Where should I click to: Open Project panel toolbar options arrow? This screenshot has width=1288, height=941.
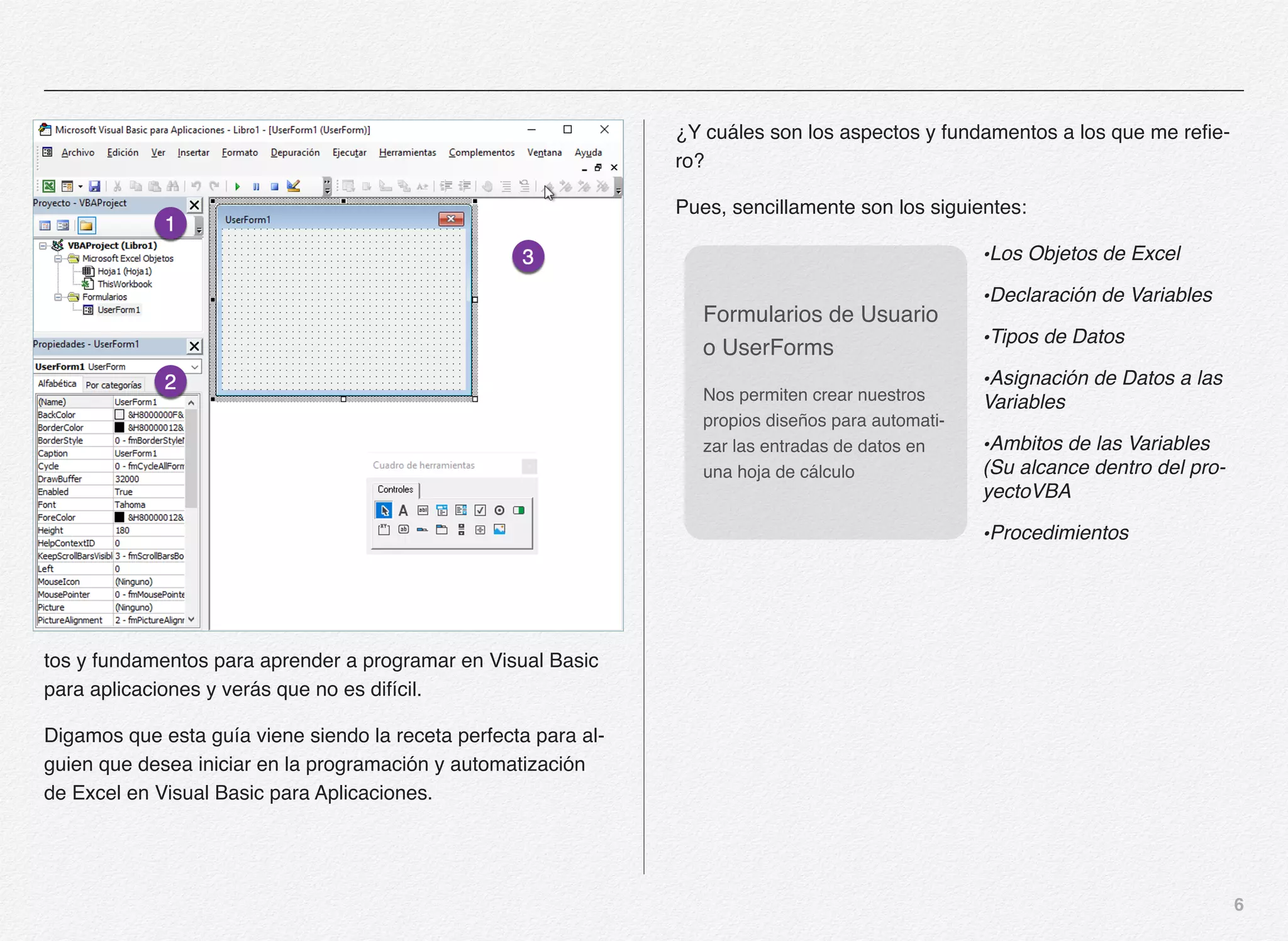199,226
